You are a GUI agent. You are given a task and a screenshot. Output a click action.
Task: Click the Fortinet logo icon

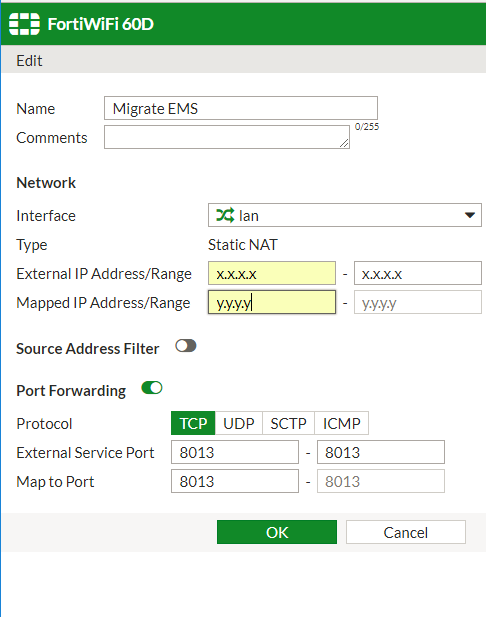point(24,24)
